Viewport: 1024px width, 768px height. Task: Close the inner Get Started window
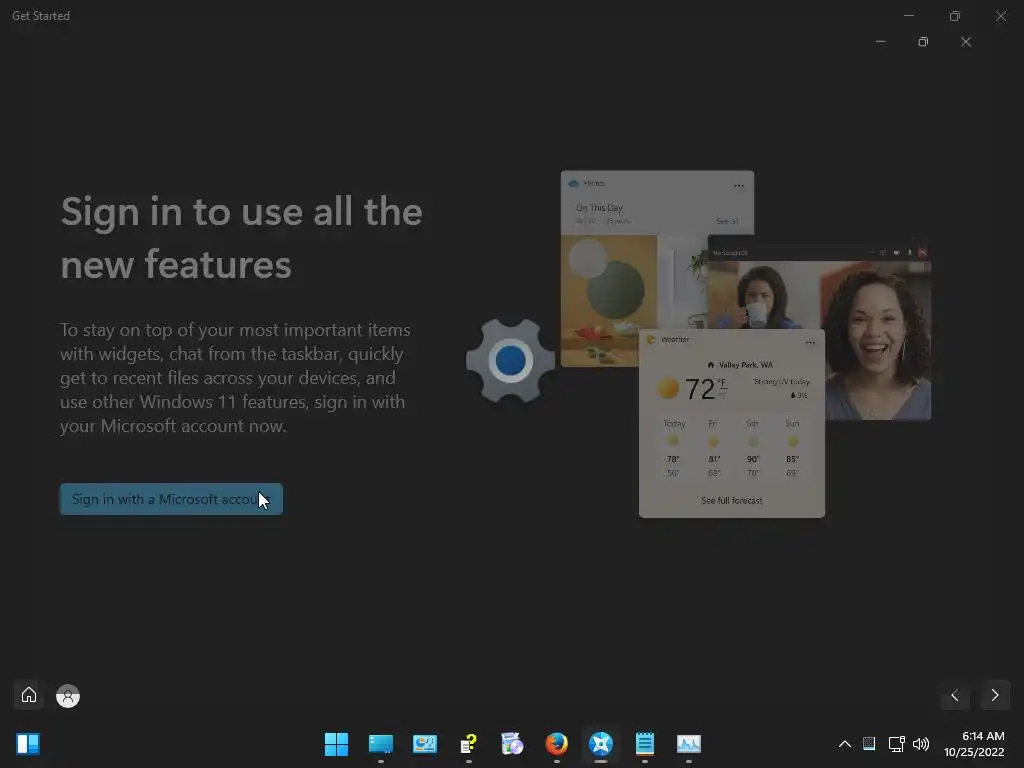coord(966,42)
